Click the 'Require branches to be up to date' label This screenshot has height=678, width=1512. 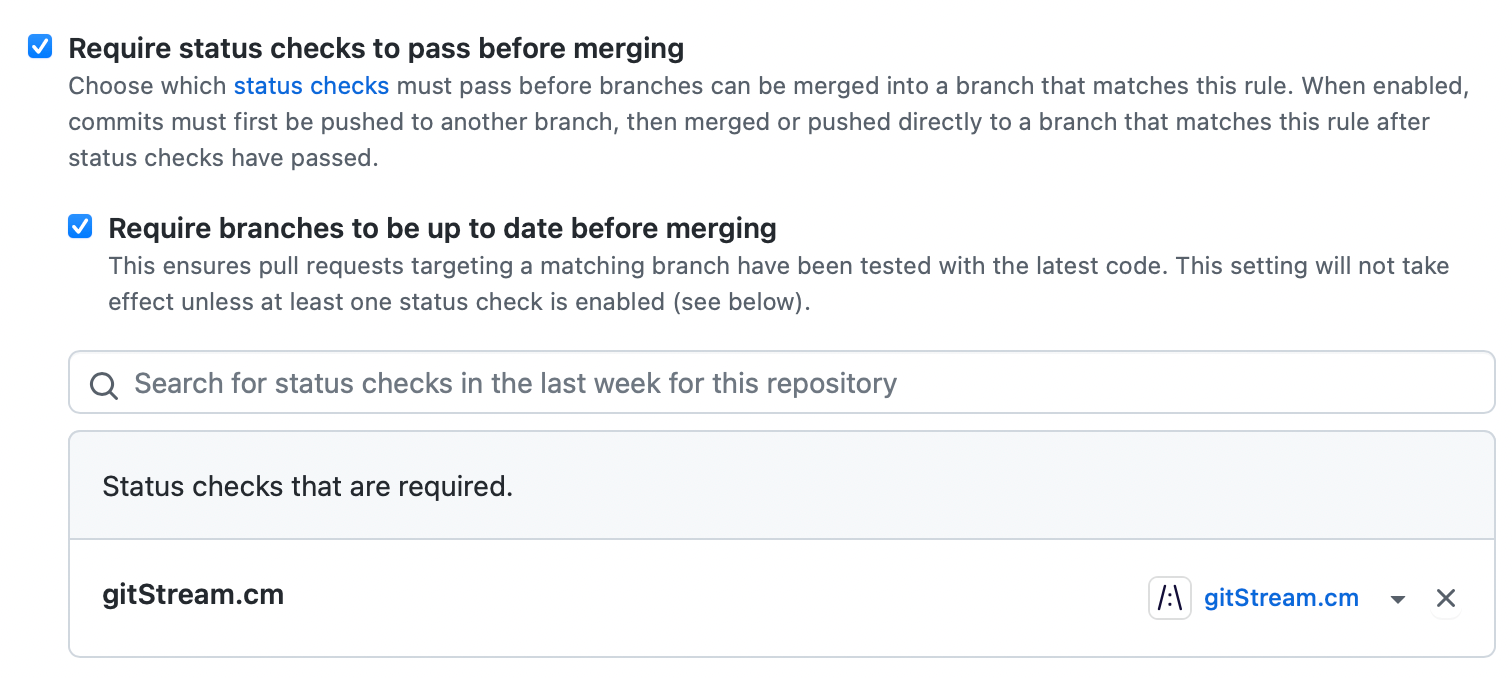(x=442, y=228)
